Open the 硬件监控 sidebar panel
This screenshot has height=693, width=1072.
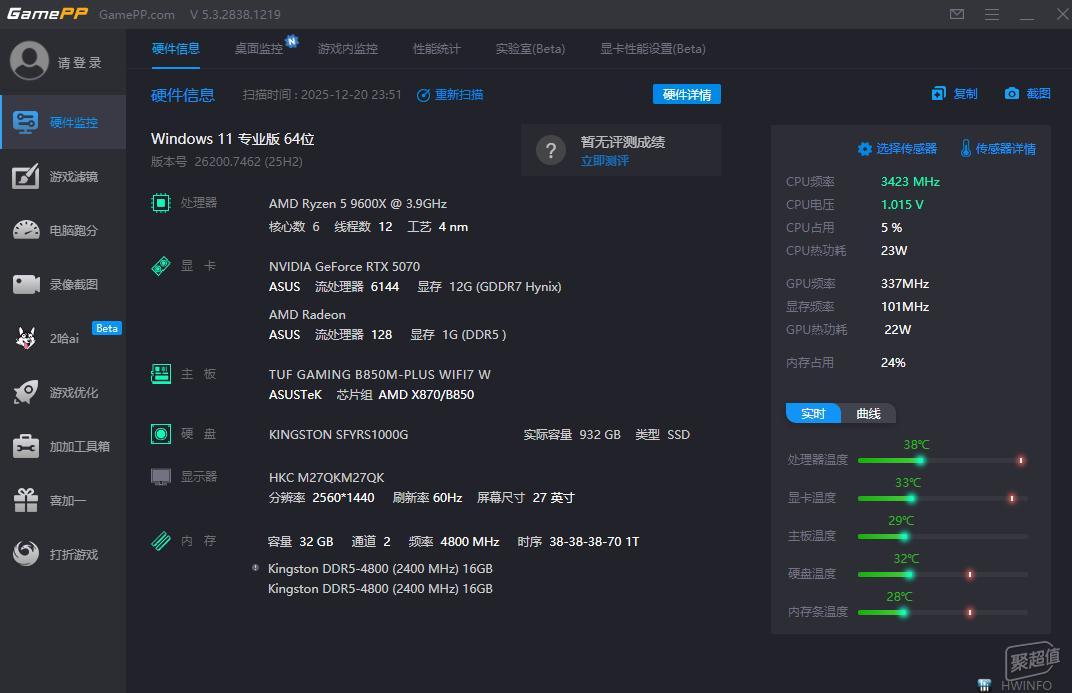tap(63, 121)
